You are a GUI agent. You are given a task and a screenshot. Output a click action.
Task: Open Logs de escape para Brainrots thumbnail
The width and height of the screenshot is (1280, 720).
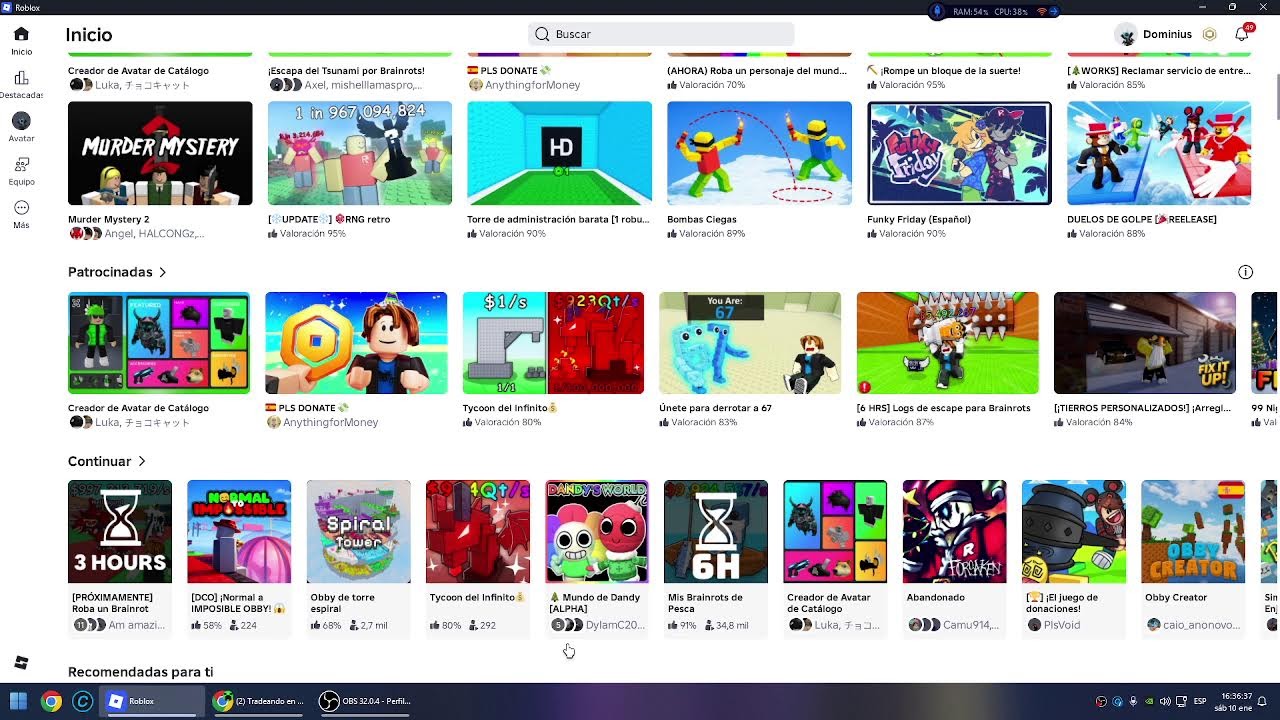(948, 343)
